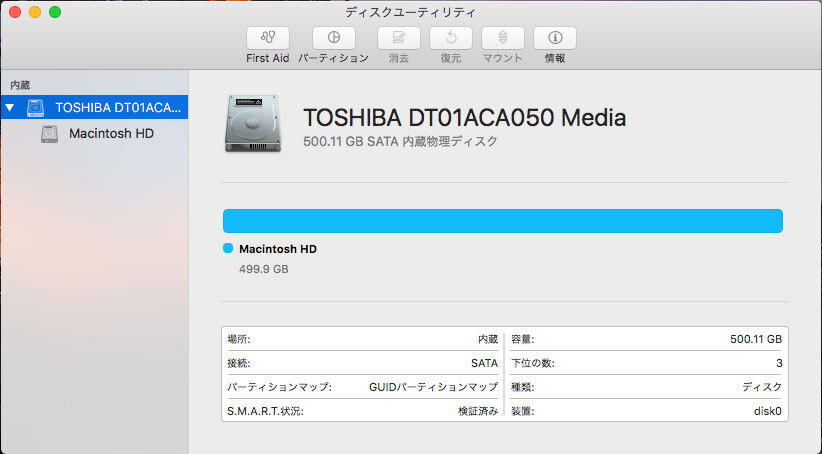Click the 499.9 GB size text
The height and width of the screenshot is (454, 822).
pos(264,269)
